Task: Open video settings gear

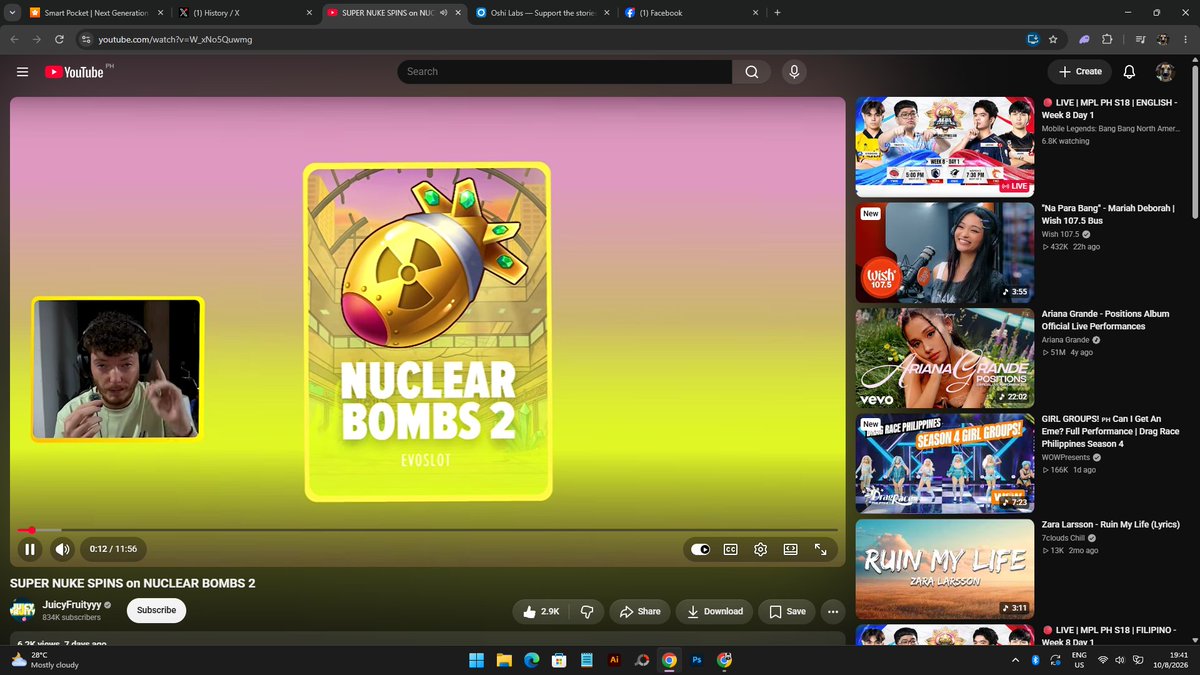Action: [760, 549]
